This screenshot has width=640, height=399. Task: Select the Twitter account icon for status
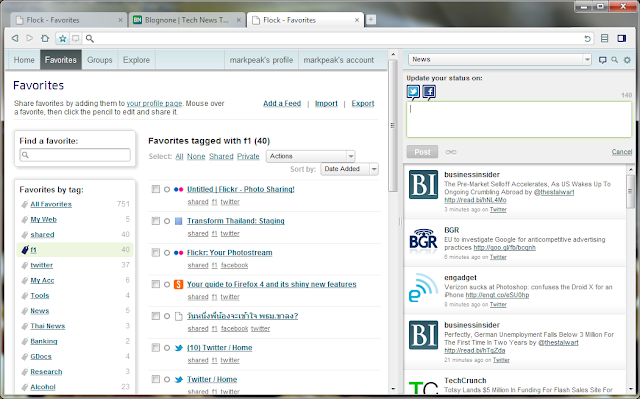(413, 92)
